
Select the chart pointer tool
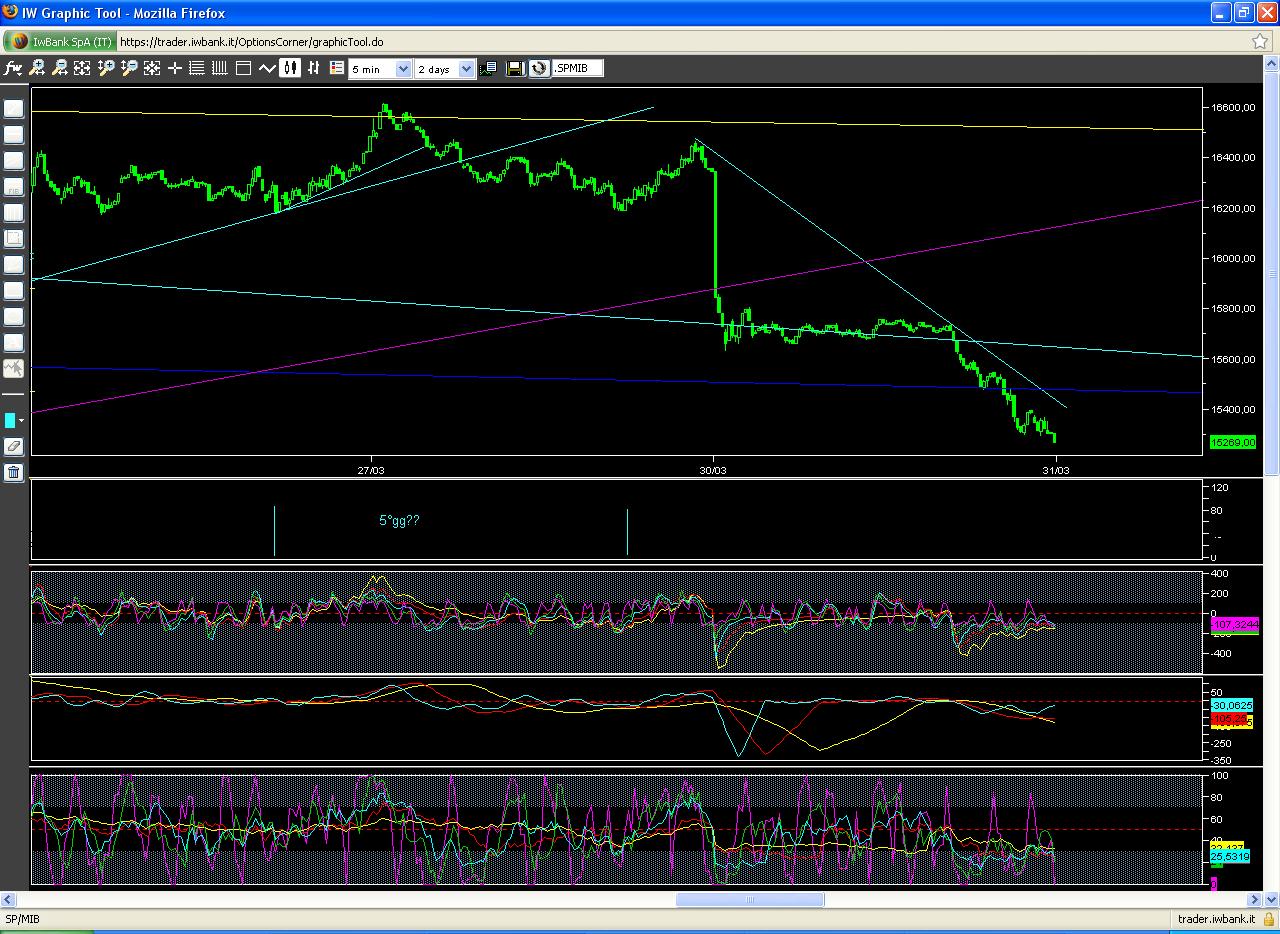[13, 368]
